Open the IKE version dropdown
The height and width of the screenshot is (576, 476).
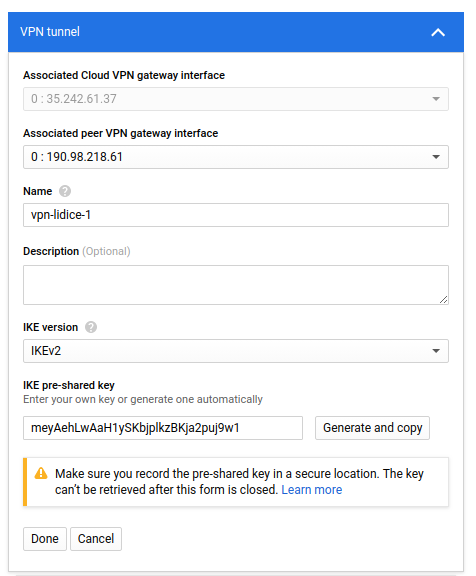pos(236,351)
